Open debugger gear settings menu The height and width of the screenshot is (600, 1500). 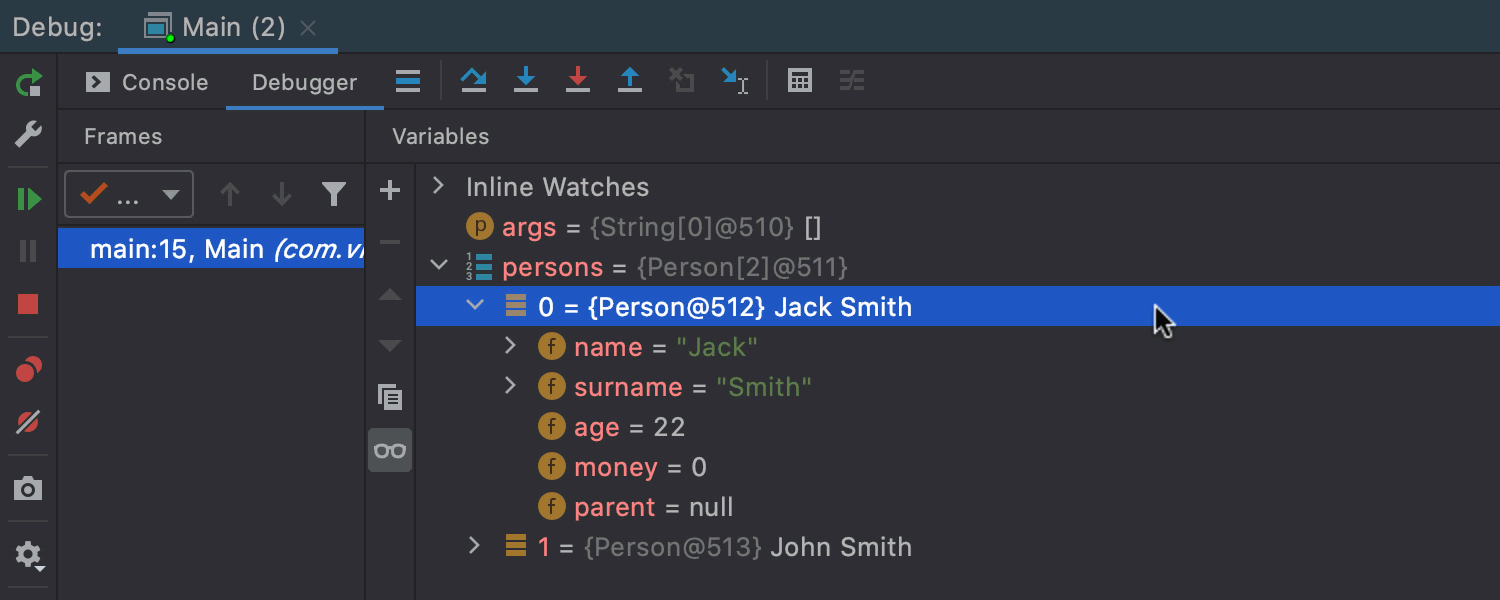click(x=29, y=555)
